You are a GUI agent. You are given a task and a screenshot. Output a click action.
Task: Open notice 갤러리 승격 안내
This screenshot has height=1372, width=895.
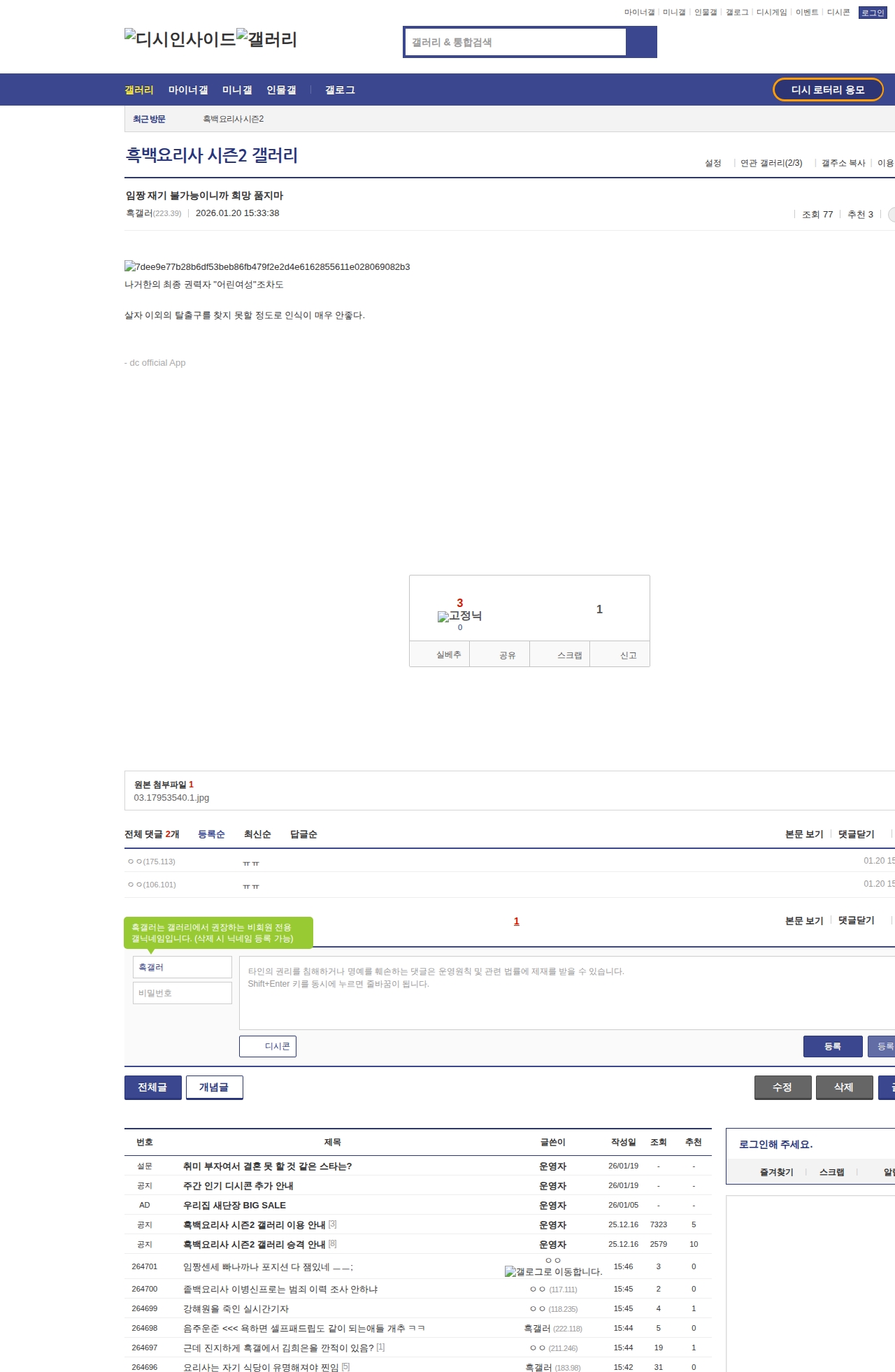[x=255, y=1245]
